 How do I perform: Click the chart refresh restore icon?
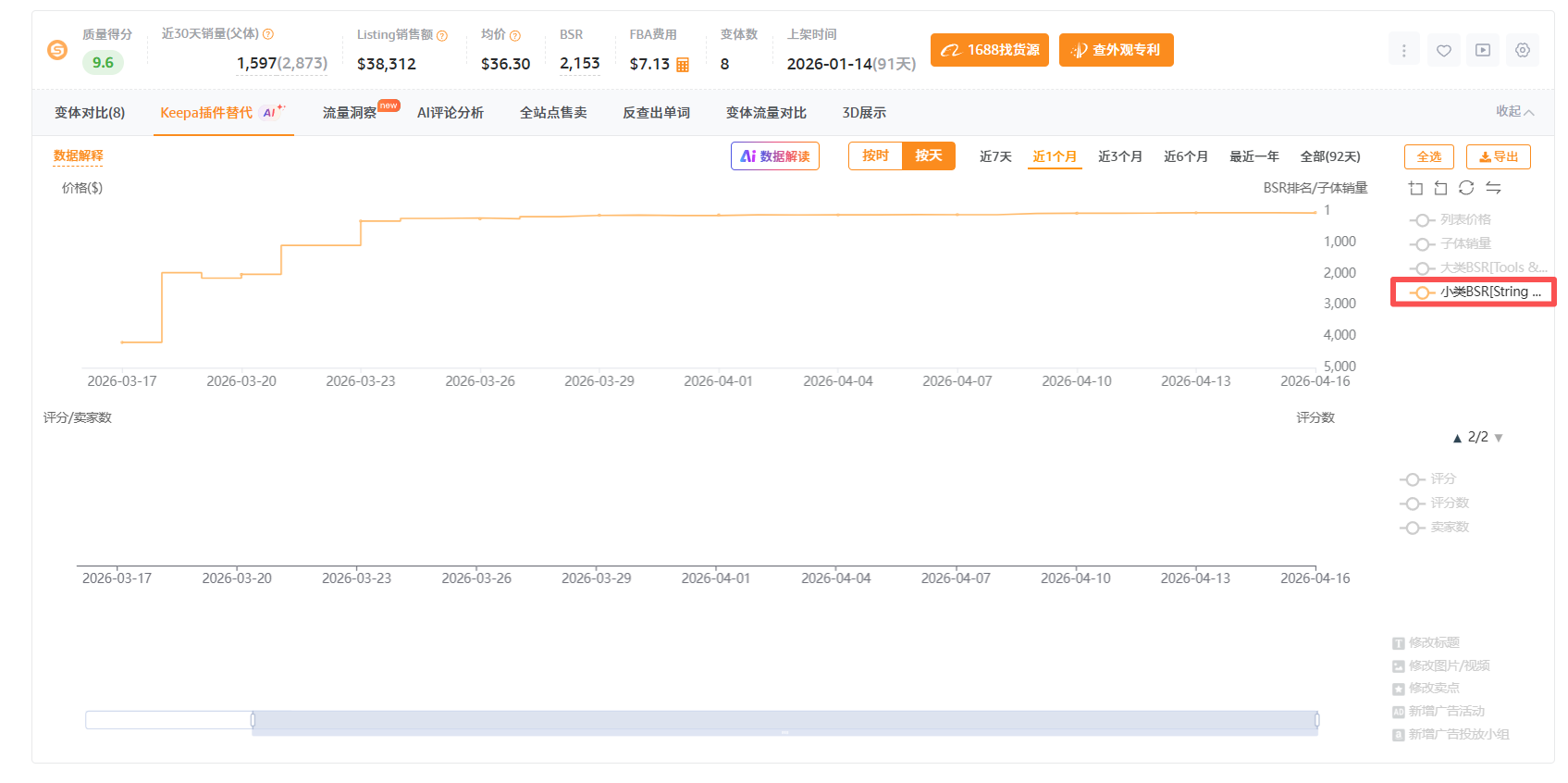tap(1466, 188)
